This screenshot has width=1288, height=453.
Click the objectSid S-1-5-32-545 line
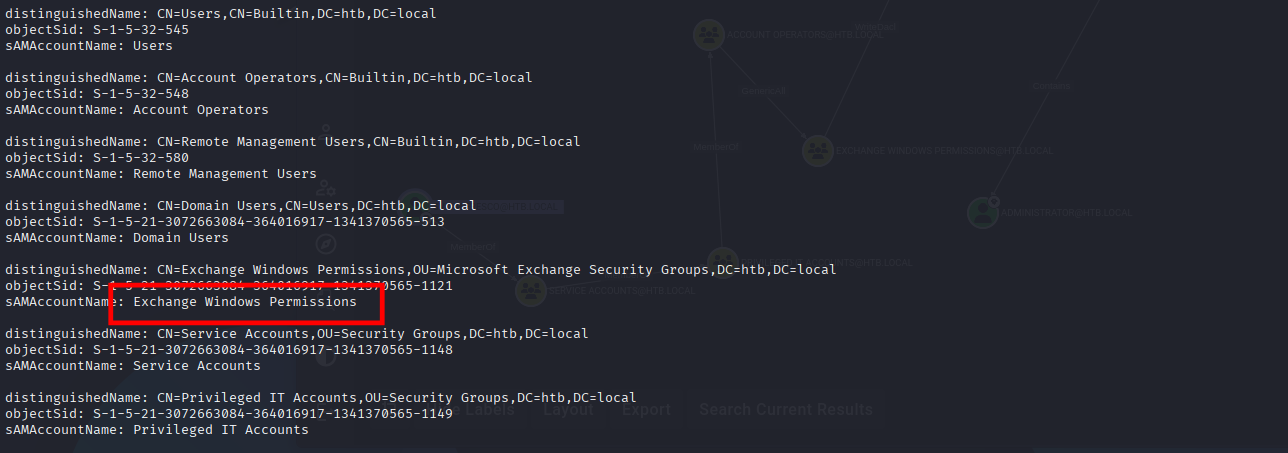[x=96, y=29]
